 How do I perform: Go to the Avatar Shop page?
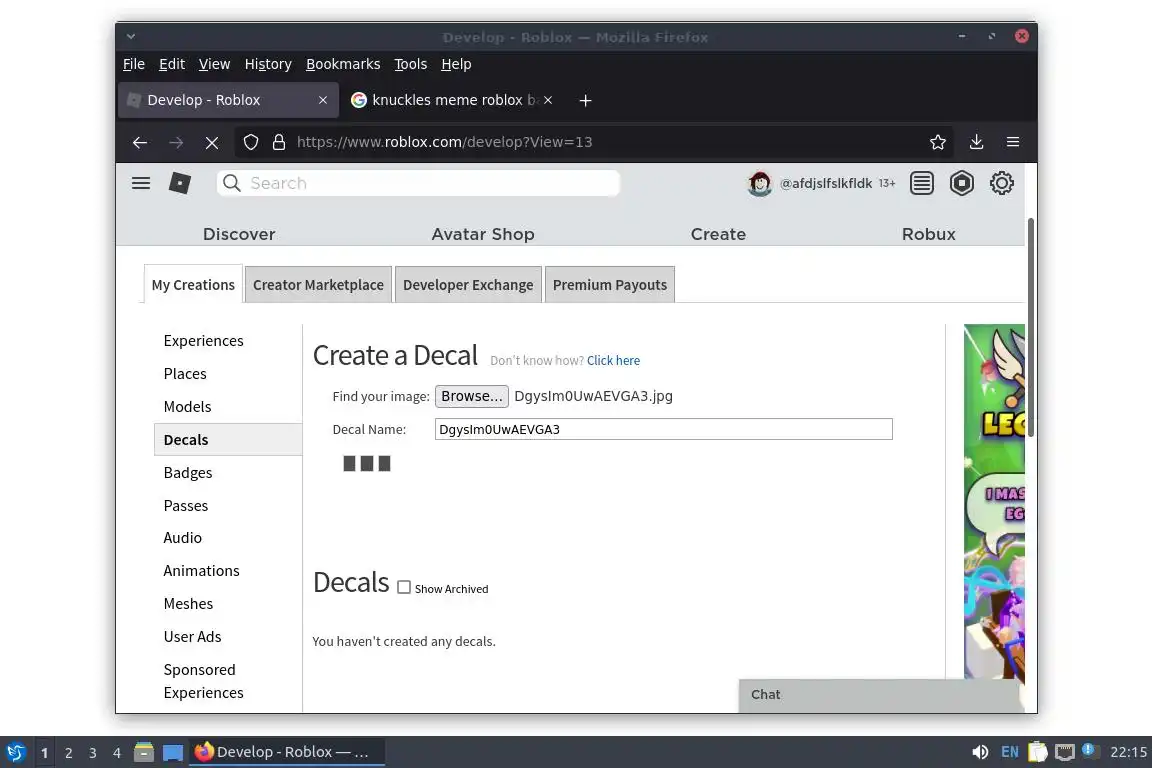(483, 234)
